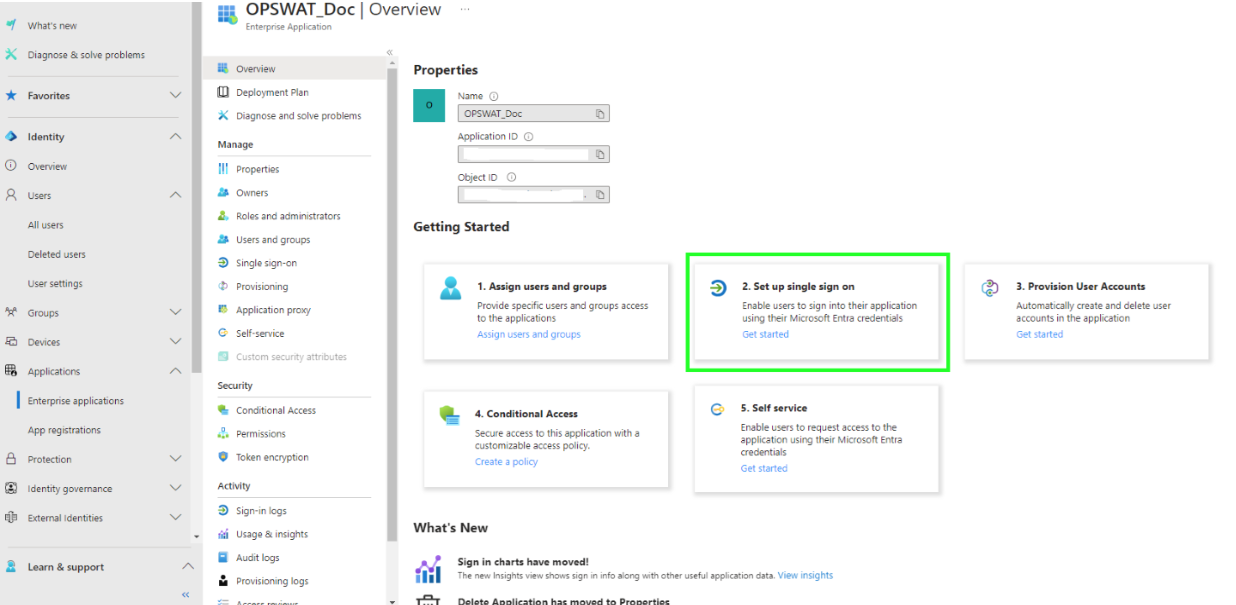Click the Create a policy link

coord(506,462)
